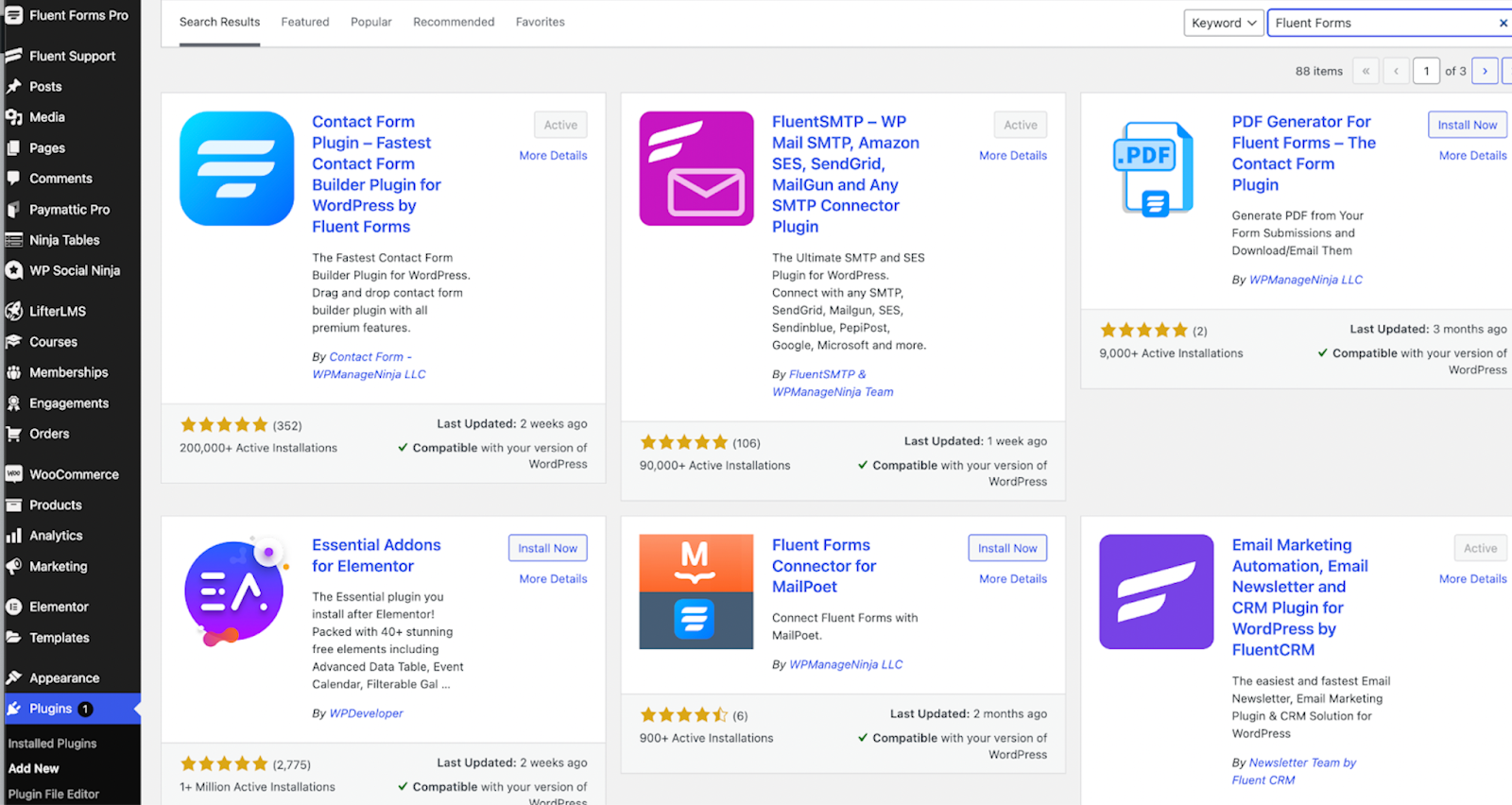Open Plugin File Editor submenu item

click(x=54, y=795)
